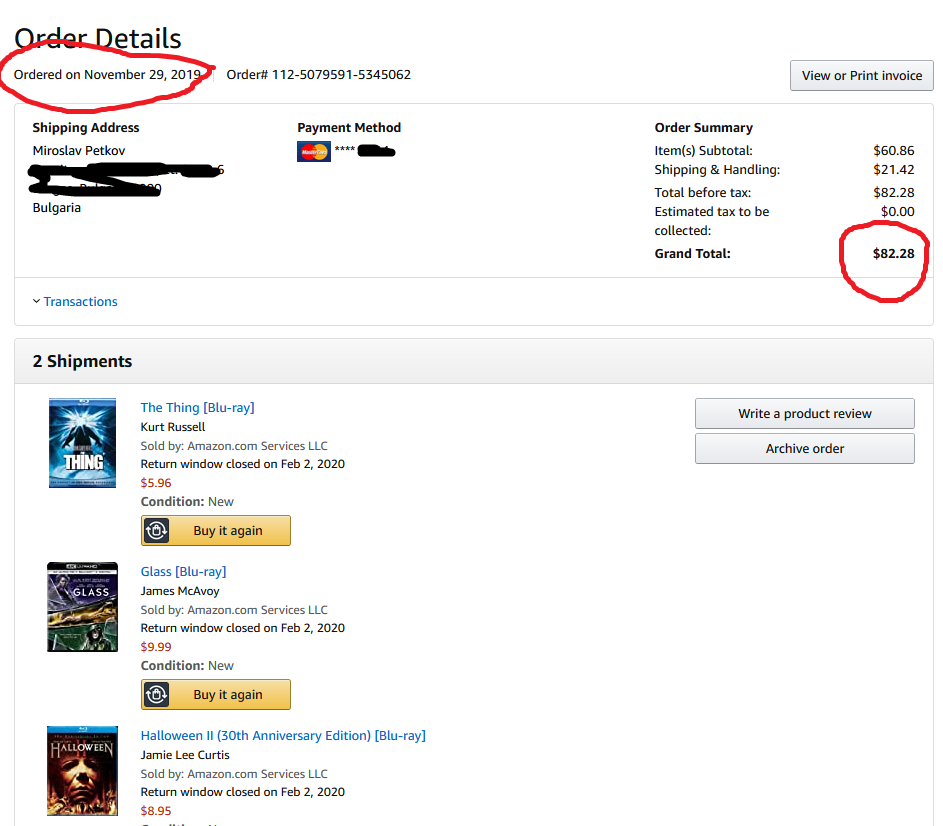Viewport: 943px width, 826px height.
Task: Click the order number text
Action: [318, 75]
